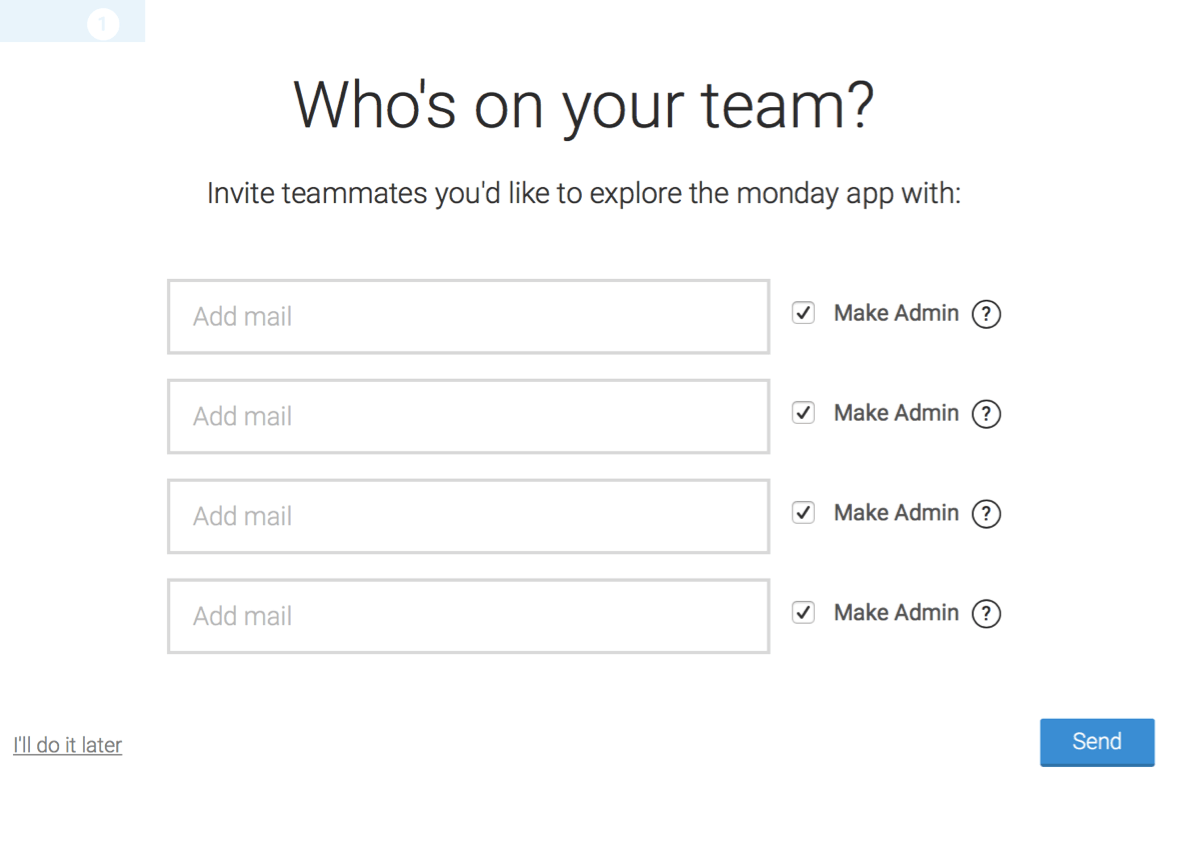Viewport: 1178px width, 846px height.
Task: Click Make Admin text in second row
Action: (896, 412)
